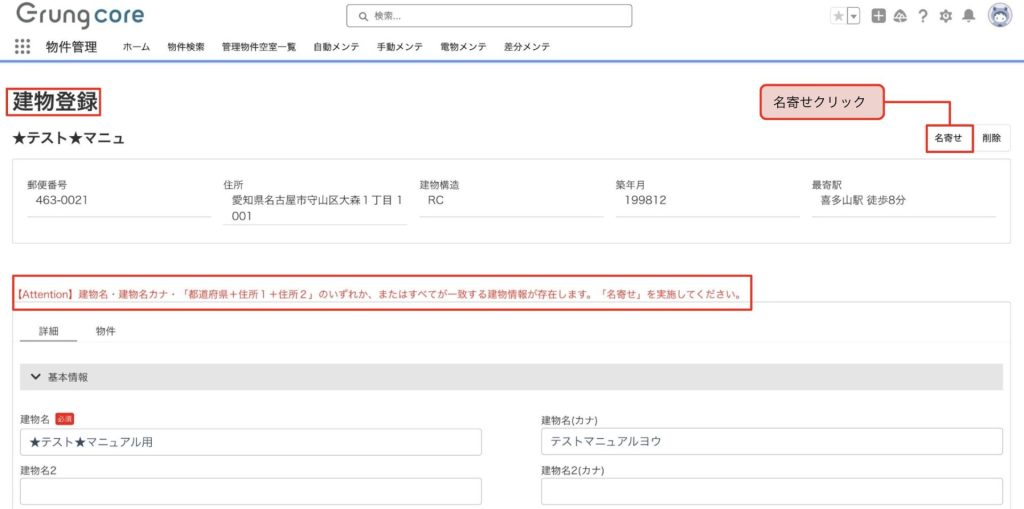Open the Trailhead guidance icon
1024x509 pixels.
coord(900,16)
